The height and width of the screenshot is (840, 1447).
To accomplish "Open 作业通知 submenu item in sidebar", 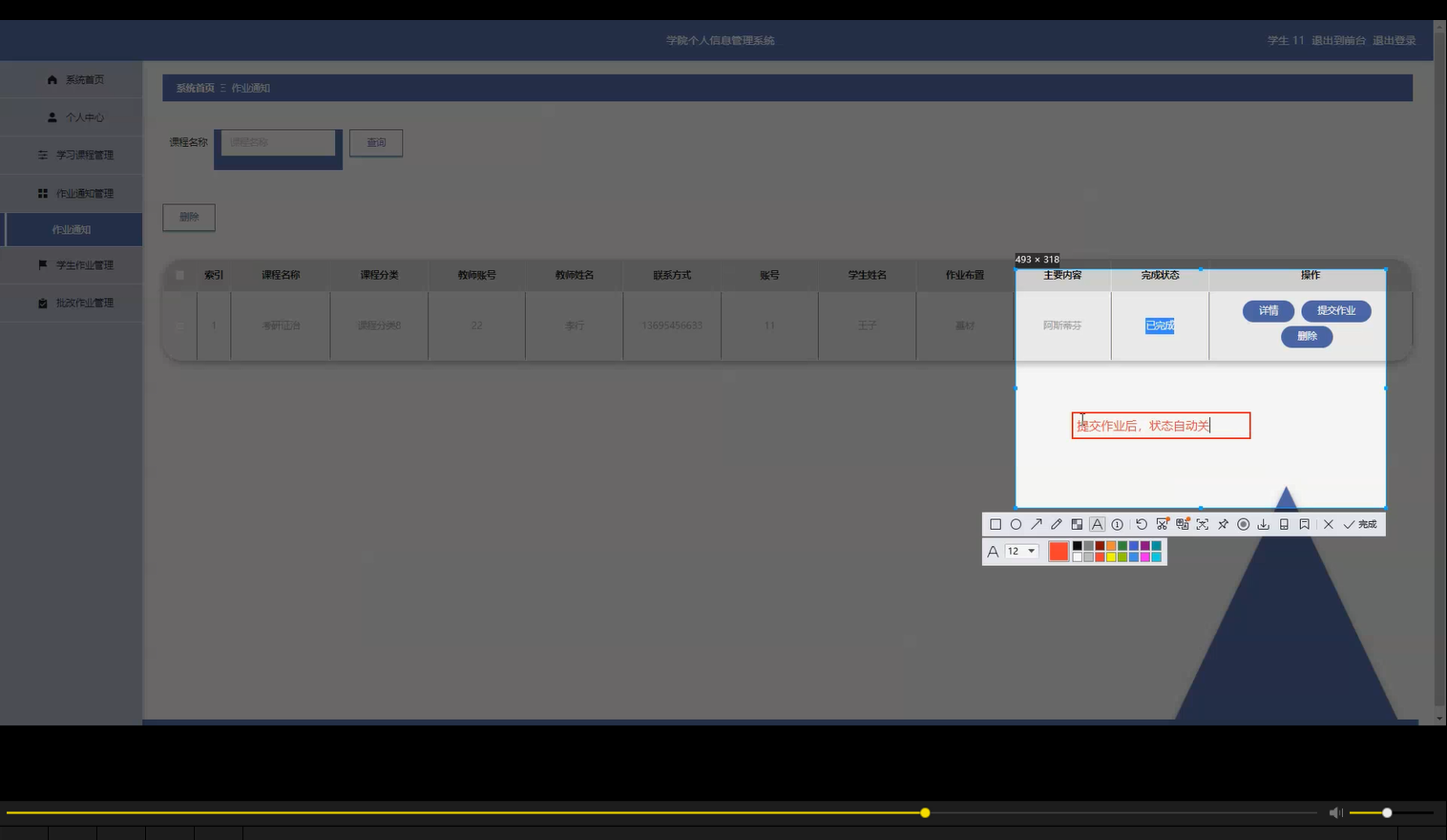I will [x=72, y=230].
